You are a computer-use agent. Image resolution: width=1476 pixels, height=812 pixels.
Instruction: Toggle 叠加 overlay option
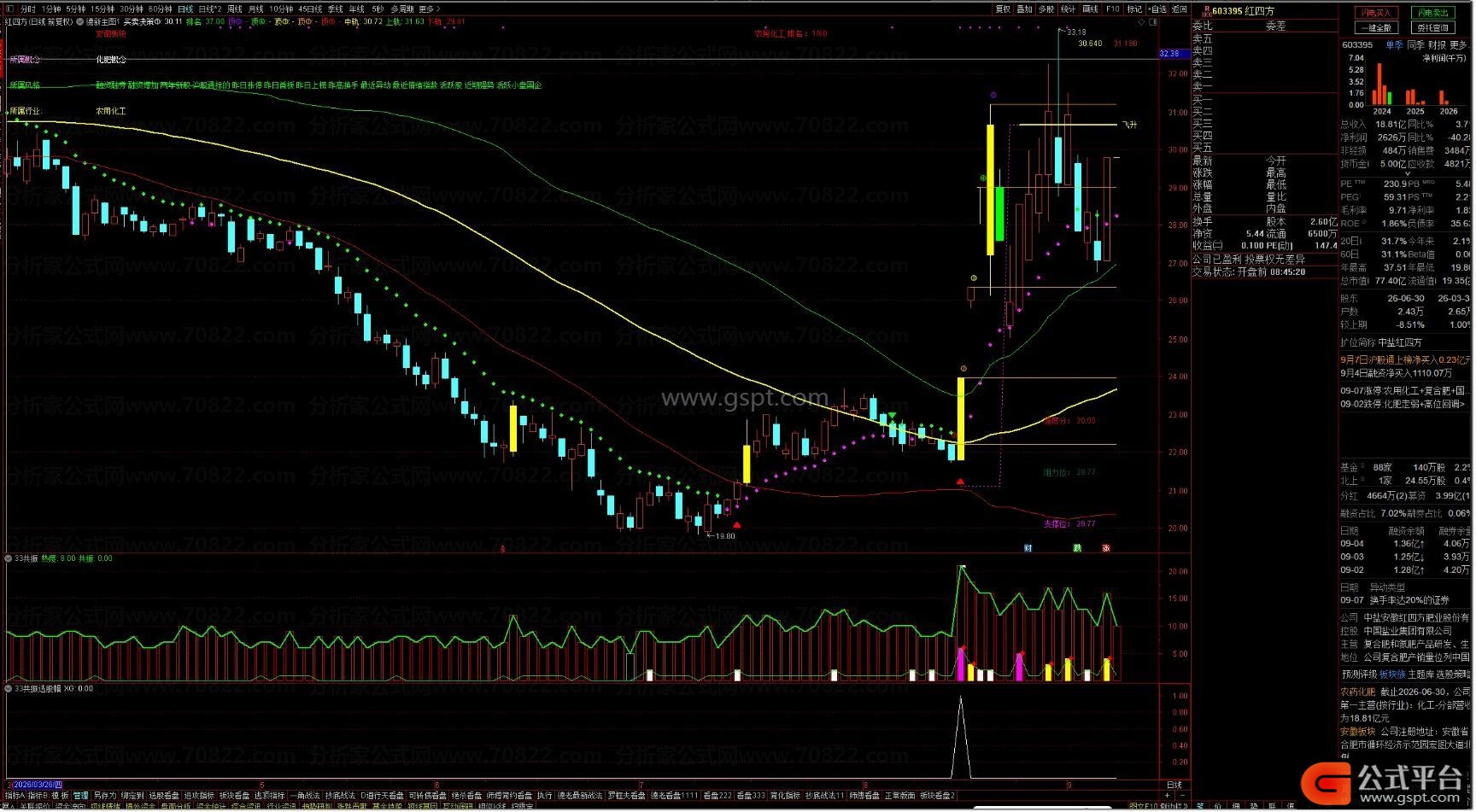click(1024, 9)
